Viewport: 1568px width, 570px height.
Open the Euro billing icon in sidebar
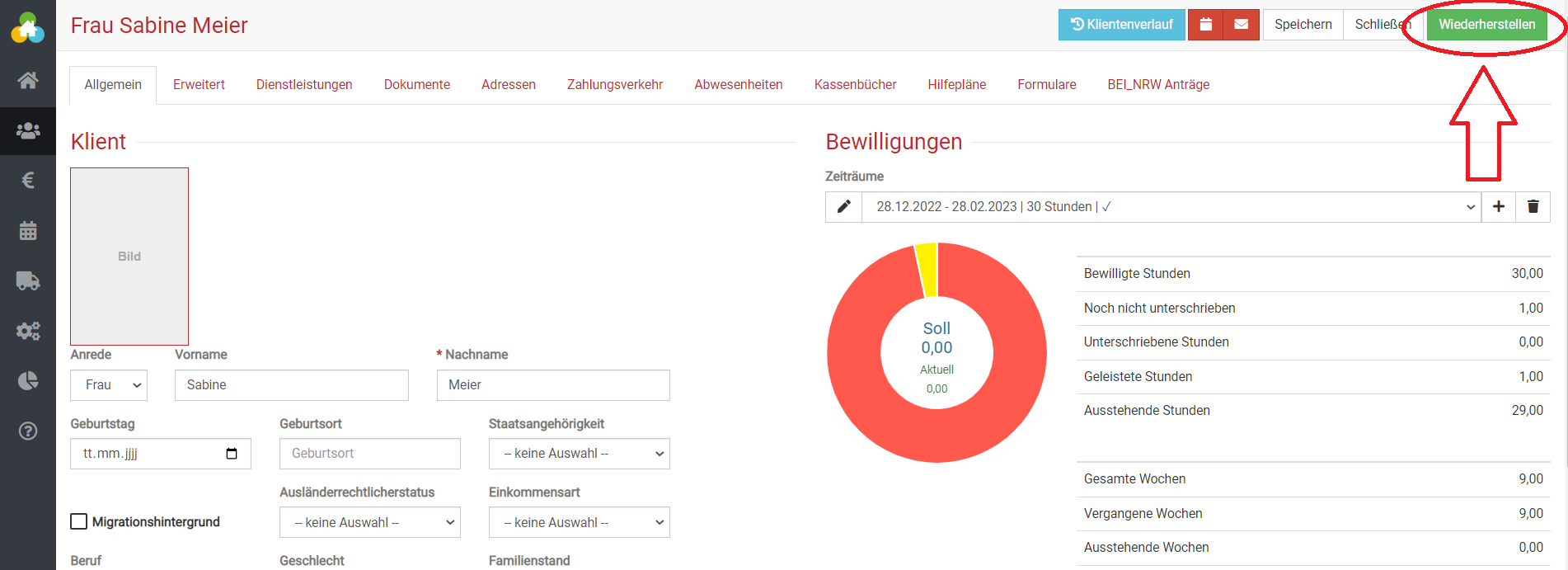coord(28,180)
